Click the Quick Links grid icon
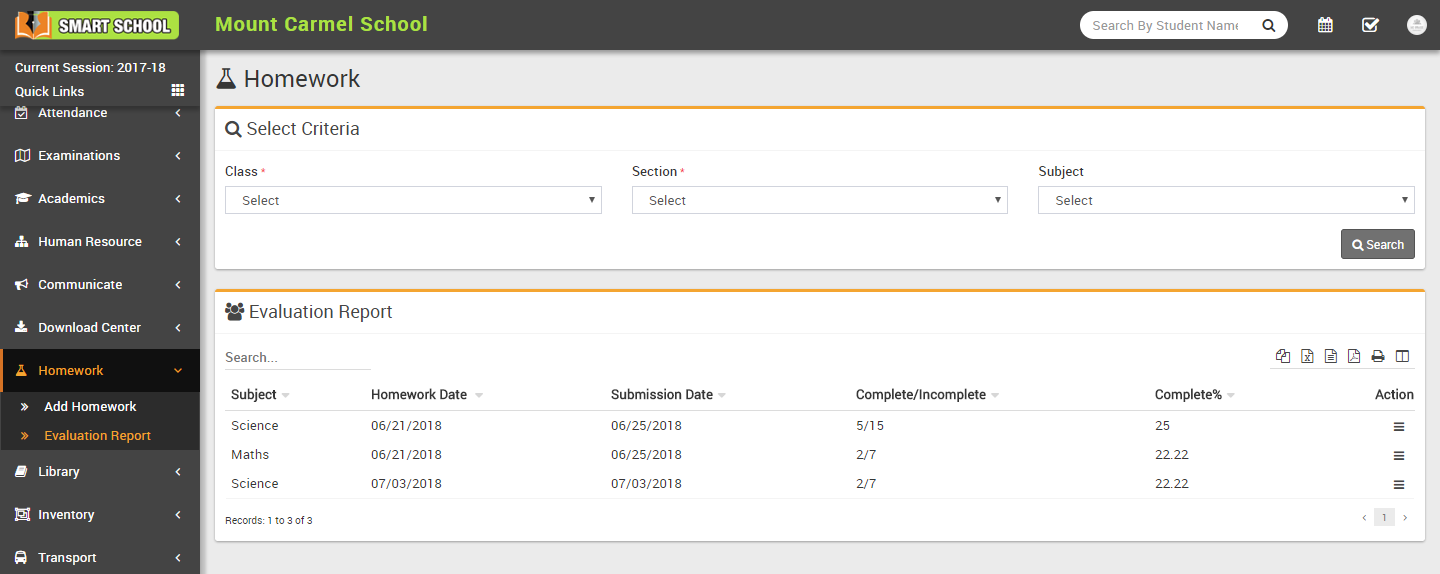This screenshot has height=574, width=1440. click(178, 91)
